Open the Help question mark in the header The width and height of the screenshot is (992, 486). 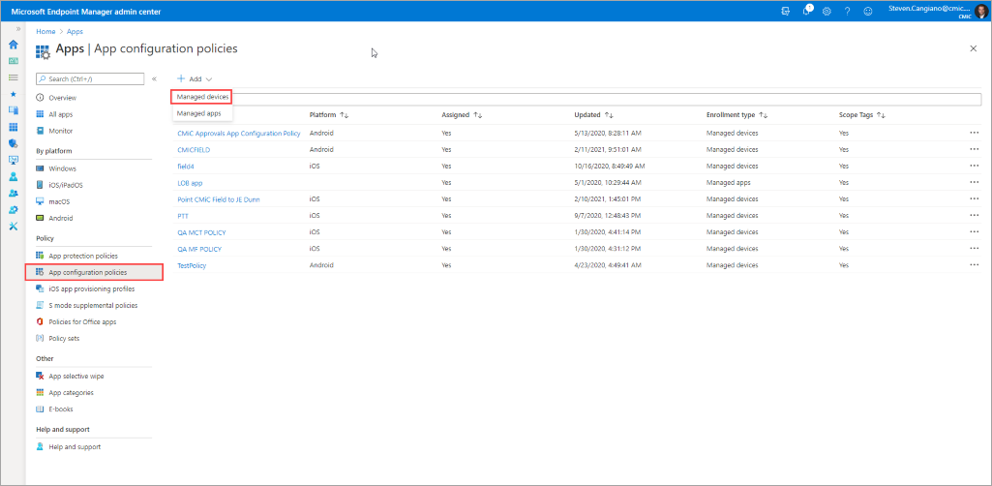coord(847,11)
